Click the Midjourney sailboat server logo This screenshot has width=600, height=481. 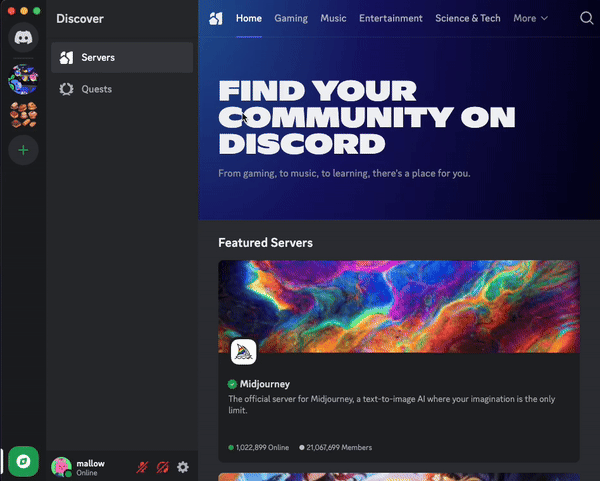tap(243, 352)
